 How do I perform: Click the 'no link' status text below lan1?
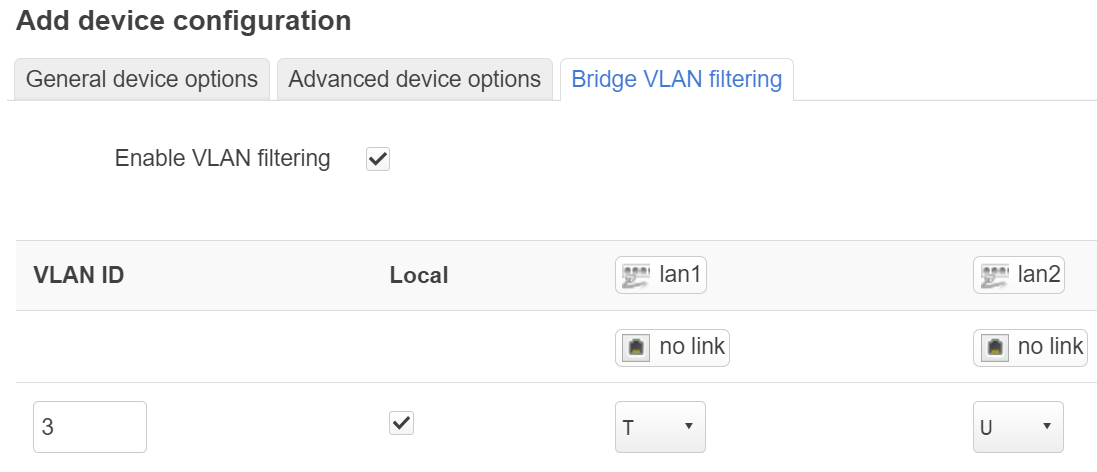pyautogui.click(x=692, y=346)
